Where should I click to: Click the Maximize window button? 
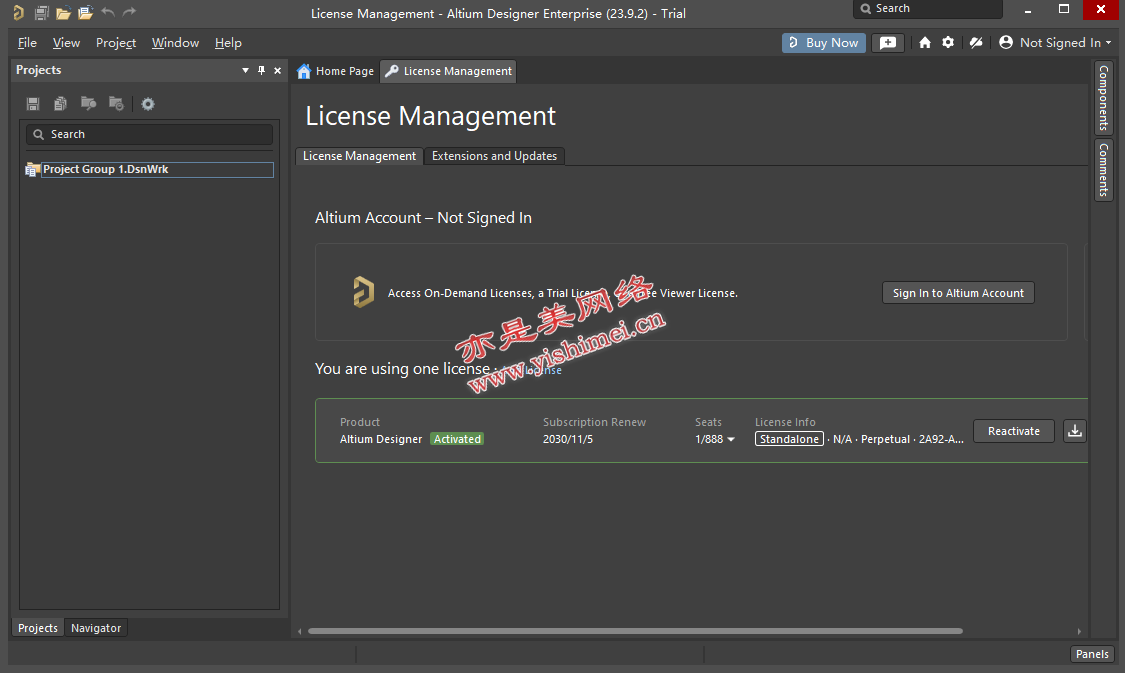1064,9
